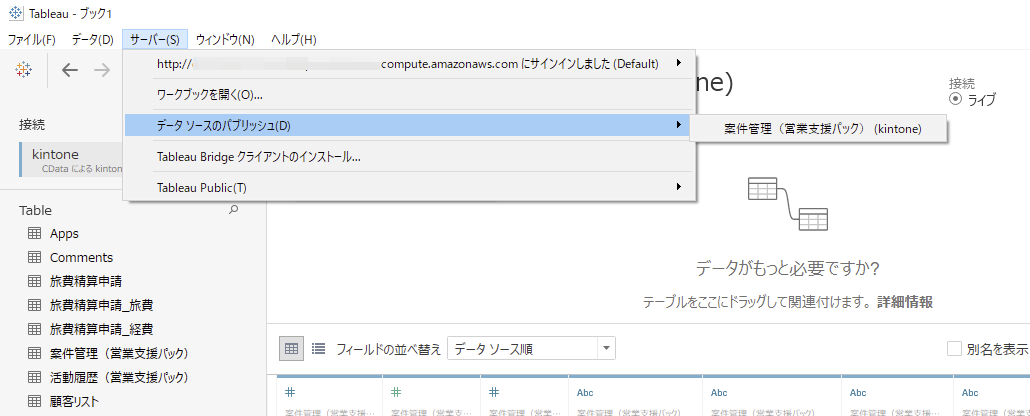
Task: Open the データ ソース順 sort dropdown
Action: pos(531,349)
